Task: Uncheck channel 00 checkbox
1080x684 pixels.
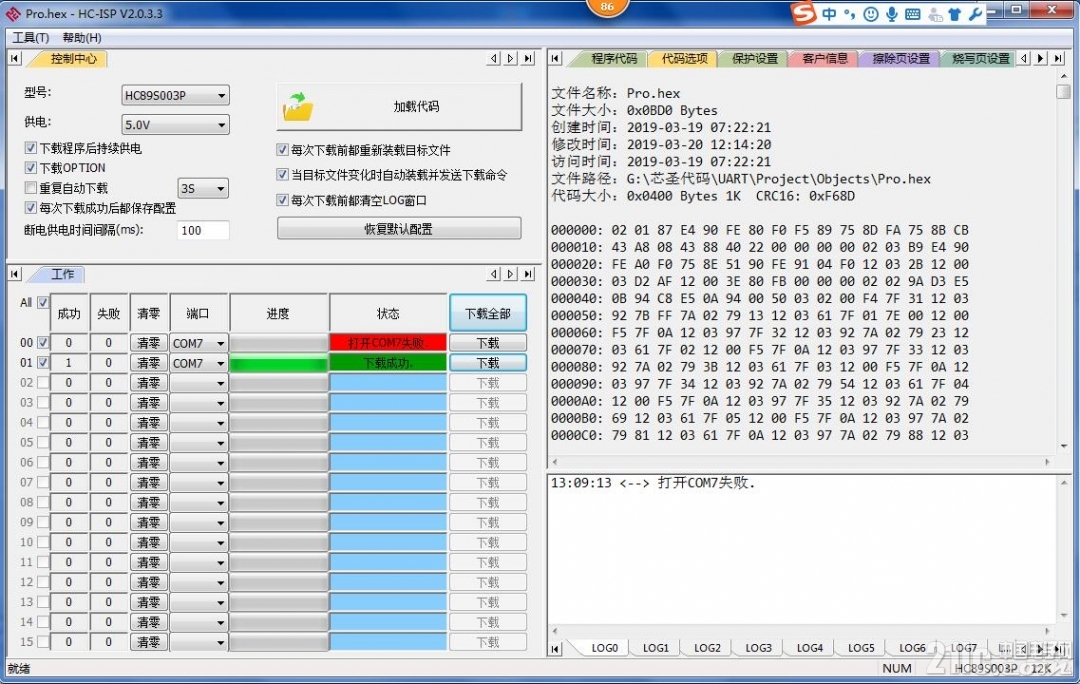Action: 43,342
